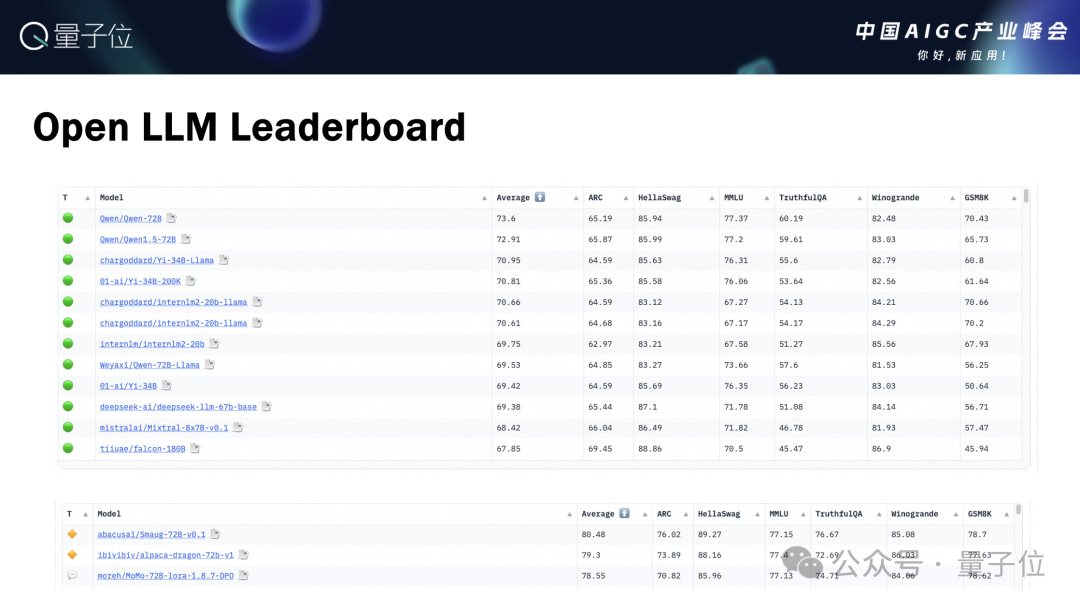
Task: Up-arrow badge beside Average in bottom table
Action: point(624,513)
